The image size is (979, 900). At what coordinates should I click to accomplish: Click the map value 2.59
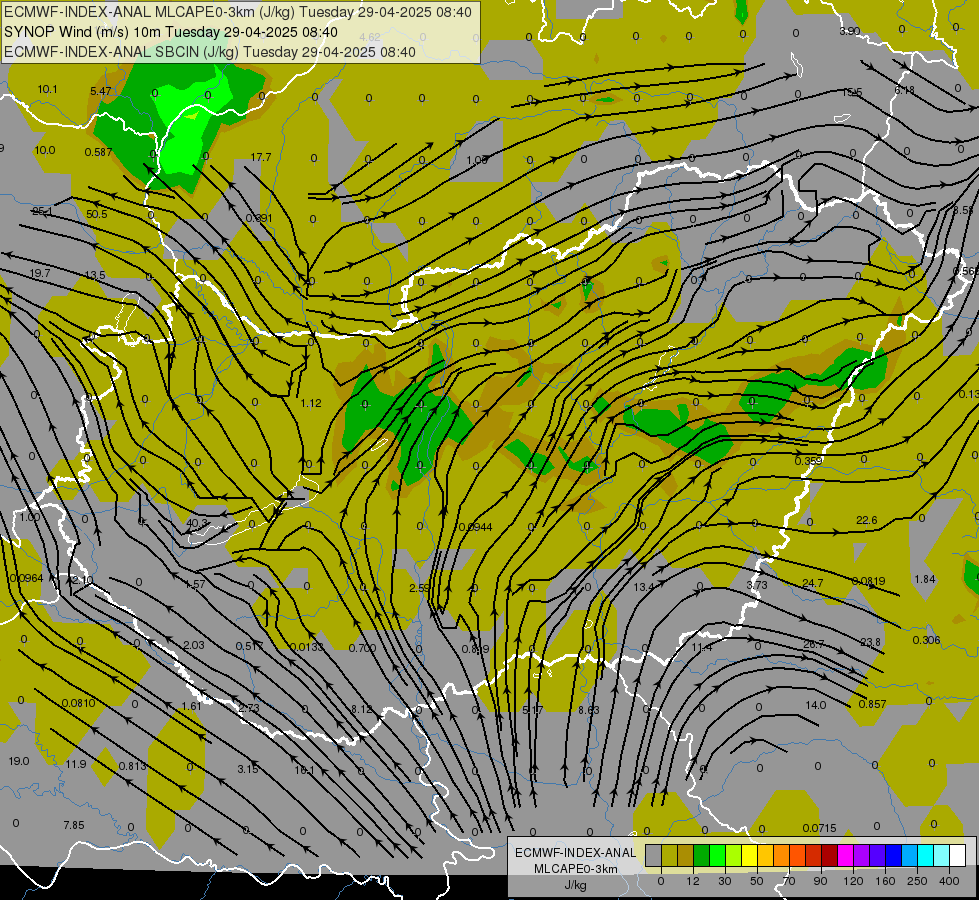click(x=420, y=588)
